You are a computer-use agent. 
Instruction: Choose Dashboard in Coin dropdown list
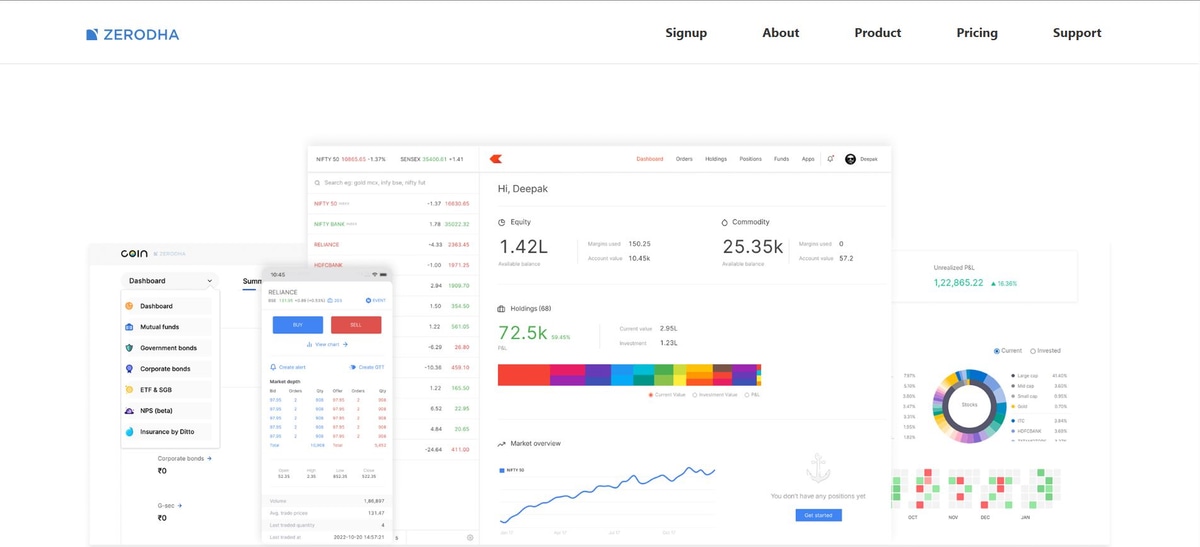point(168,306)
